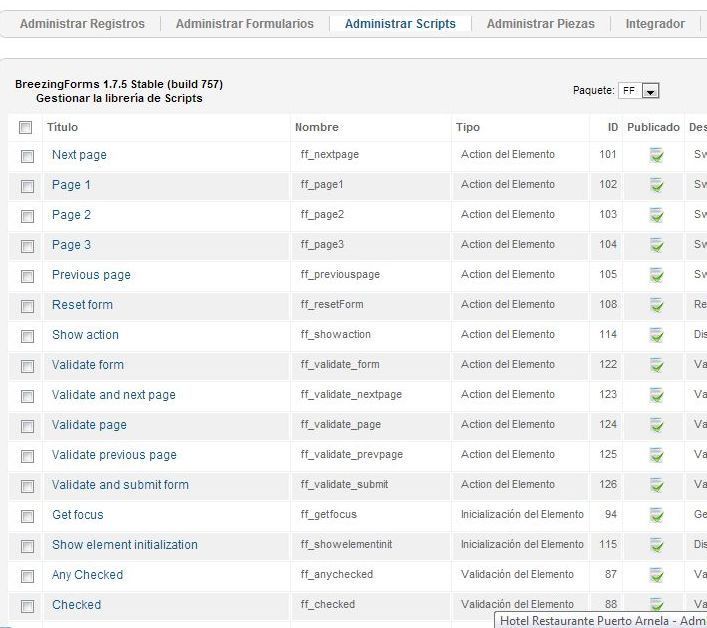This screenshot has width=707, height=628.
Task: Open the Paquete dropdown
Action: pos(639,91)
